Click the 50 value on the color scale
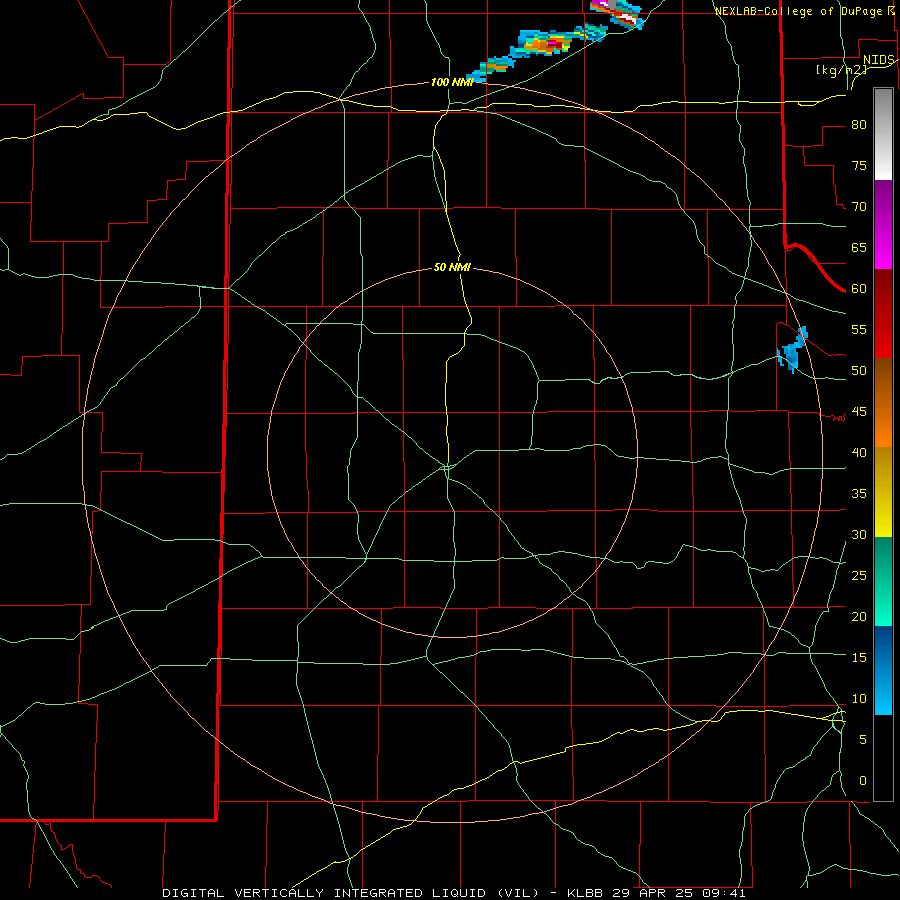 click(859, 370)
